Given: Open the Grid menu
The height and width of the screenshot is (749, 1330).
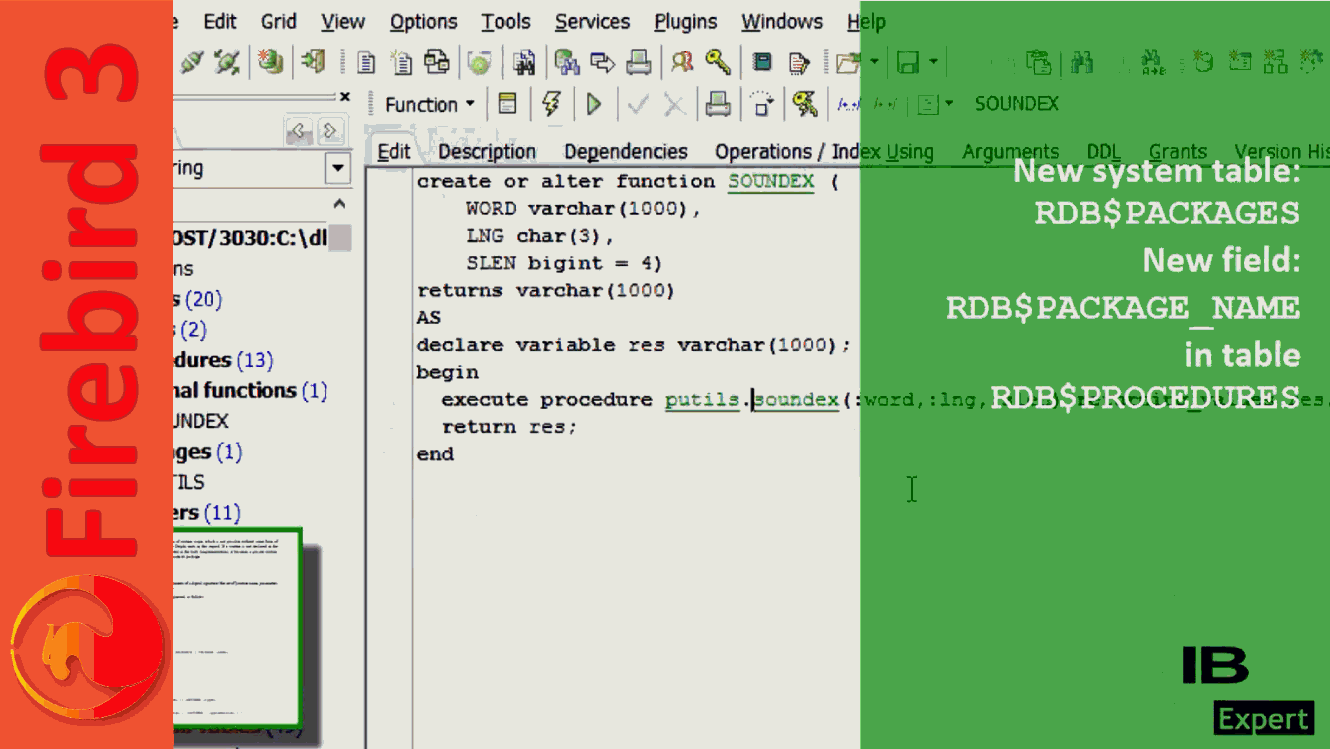Looking at the screenshot, I should [279, 21].
